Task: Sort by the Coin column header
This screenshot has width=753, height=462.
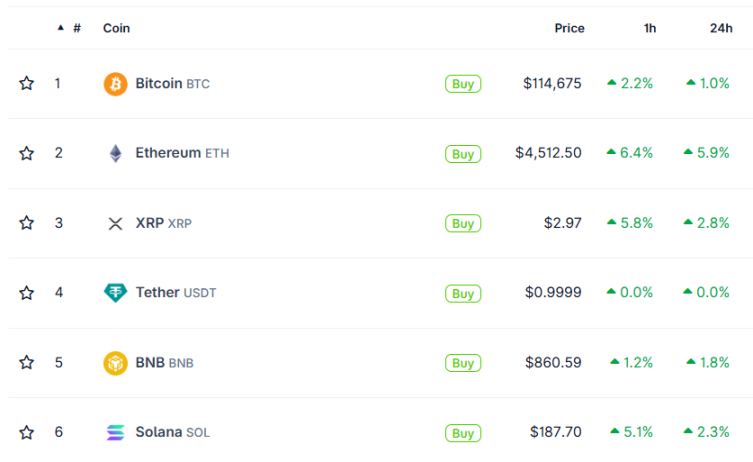Action: tap(116, 28)
